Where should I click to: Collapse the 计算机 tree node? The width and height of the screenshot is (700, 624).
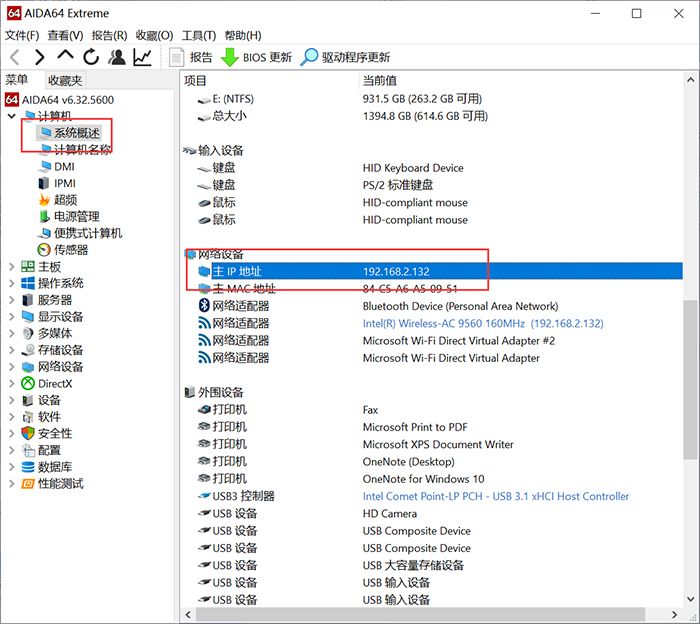11,117
